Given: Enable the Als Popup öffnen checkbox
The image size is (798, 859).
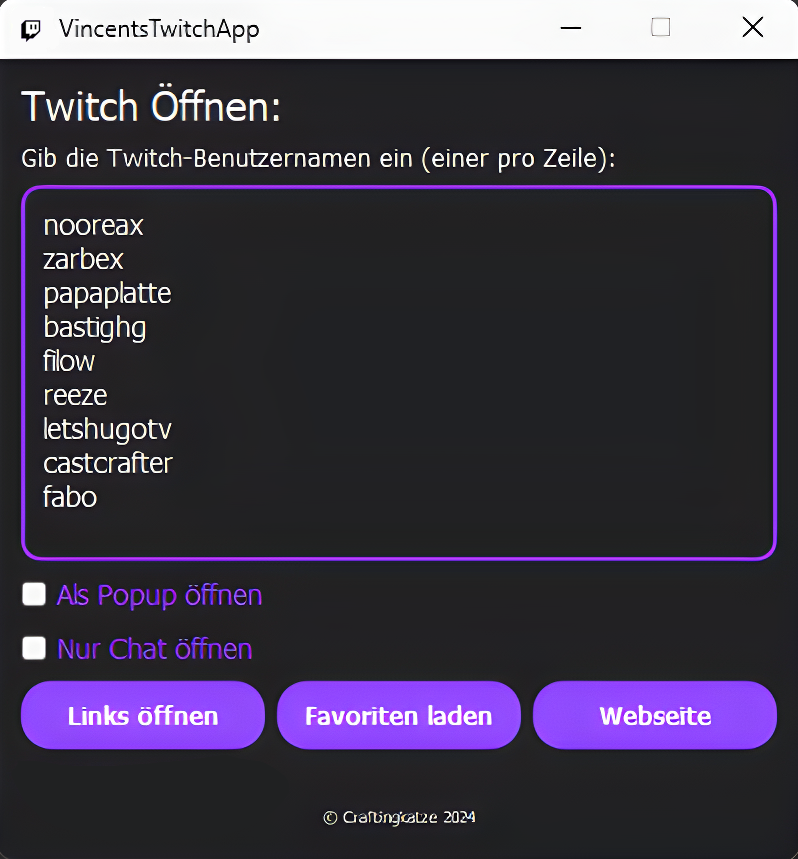Looking at the screenshot, I should click(35, 595).
